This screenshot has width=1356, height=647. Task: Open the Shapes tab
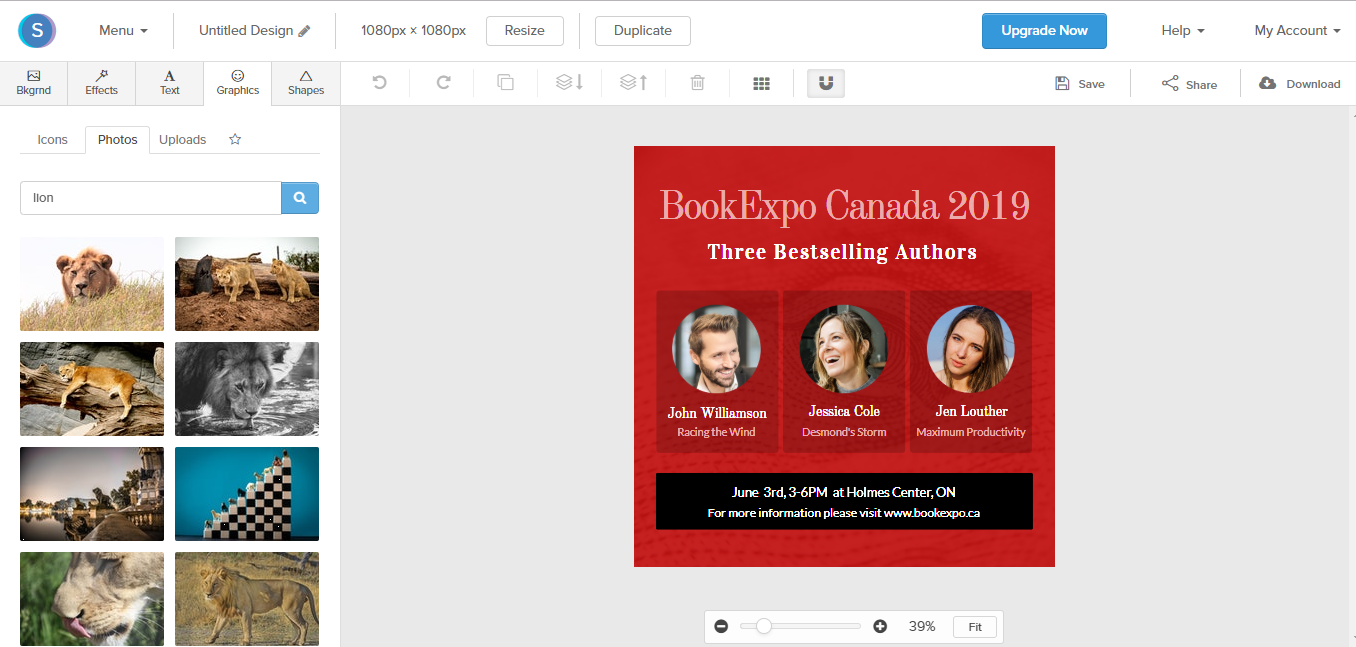(306, 83)
